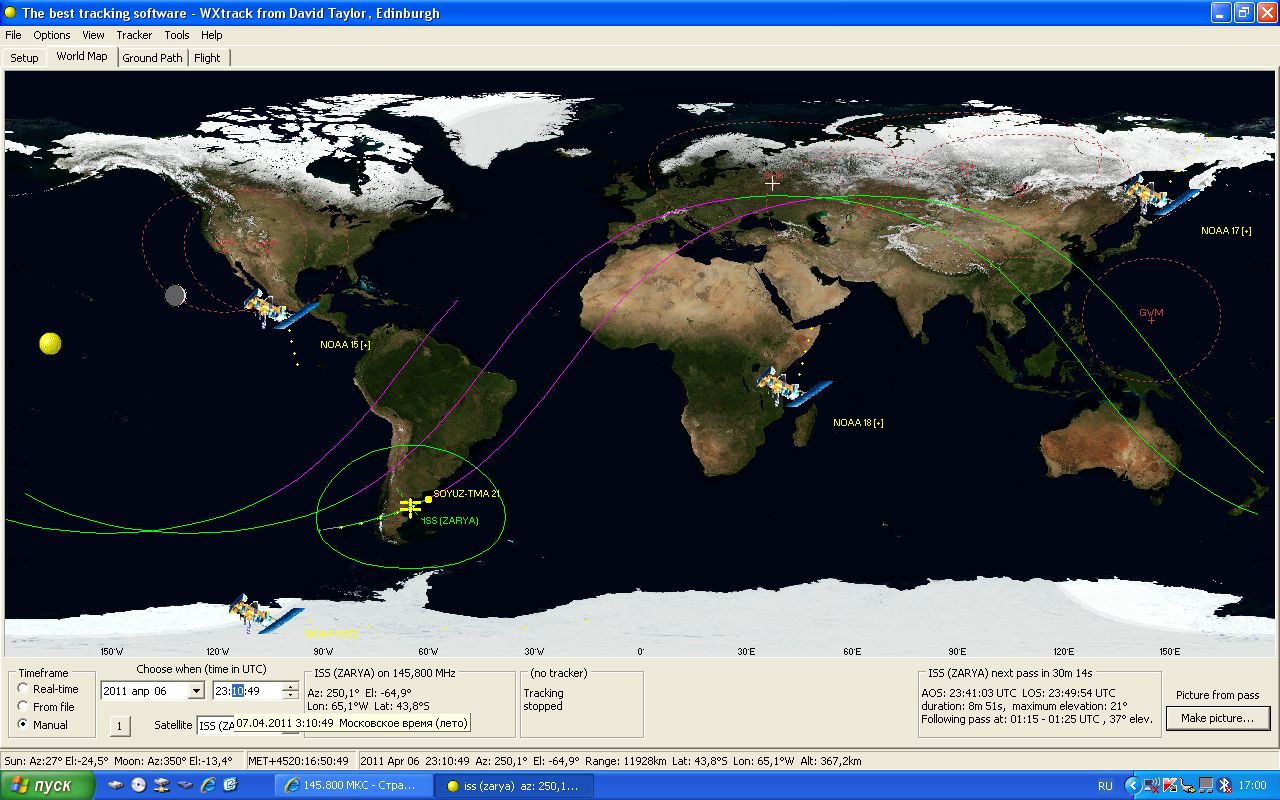Open the date dropdown showing 2011 апр 06
1280x800 pixels.
tap(196, 691)
